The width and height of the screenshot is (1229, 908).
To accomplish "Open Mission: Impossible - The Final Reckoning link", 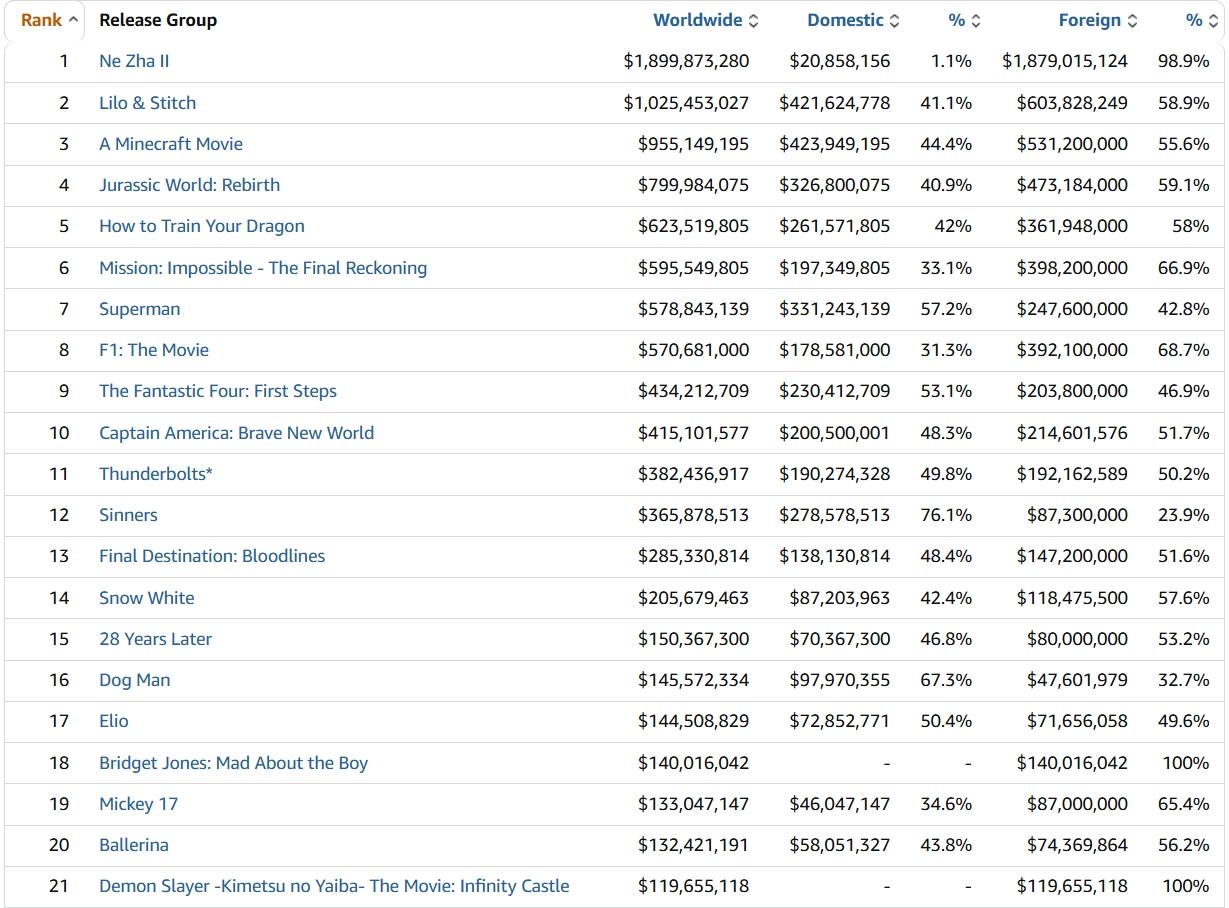I will point(263,268).
